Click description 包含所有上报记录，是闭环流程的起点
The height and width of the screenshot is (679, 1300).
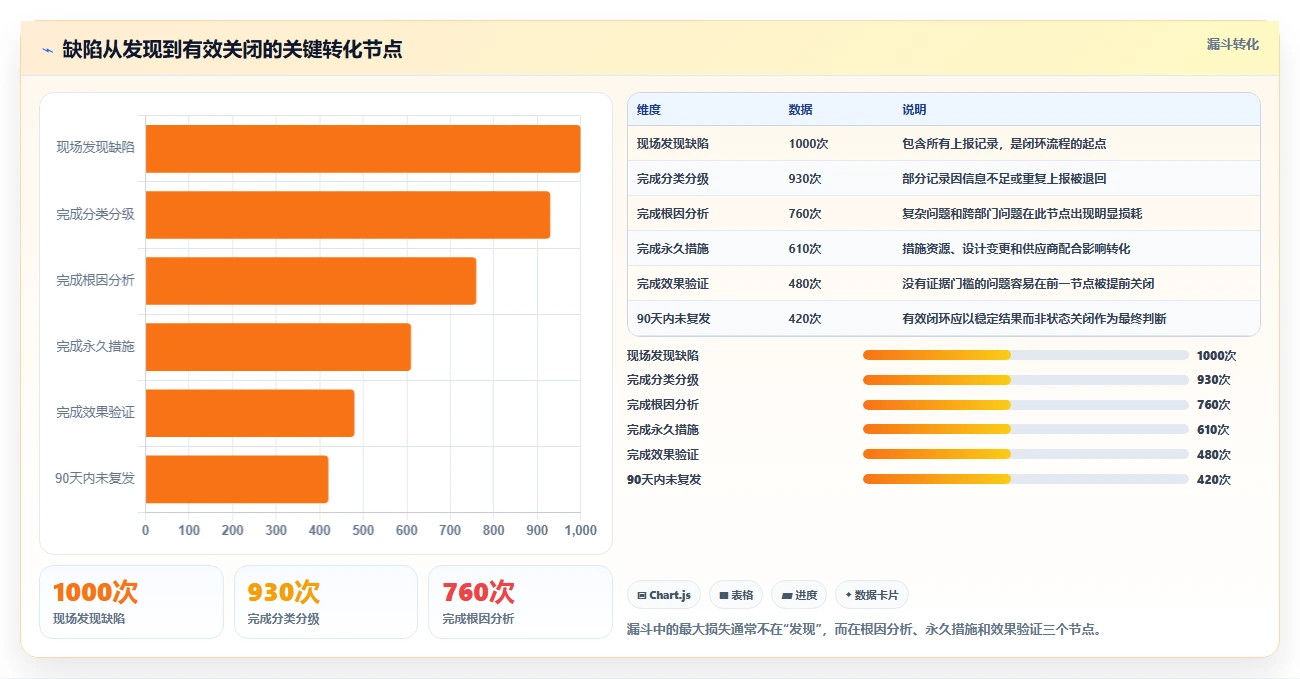click(x=1004, y=144)
